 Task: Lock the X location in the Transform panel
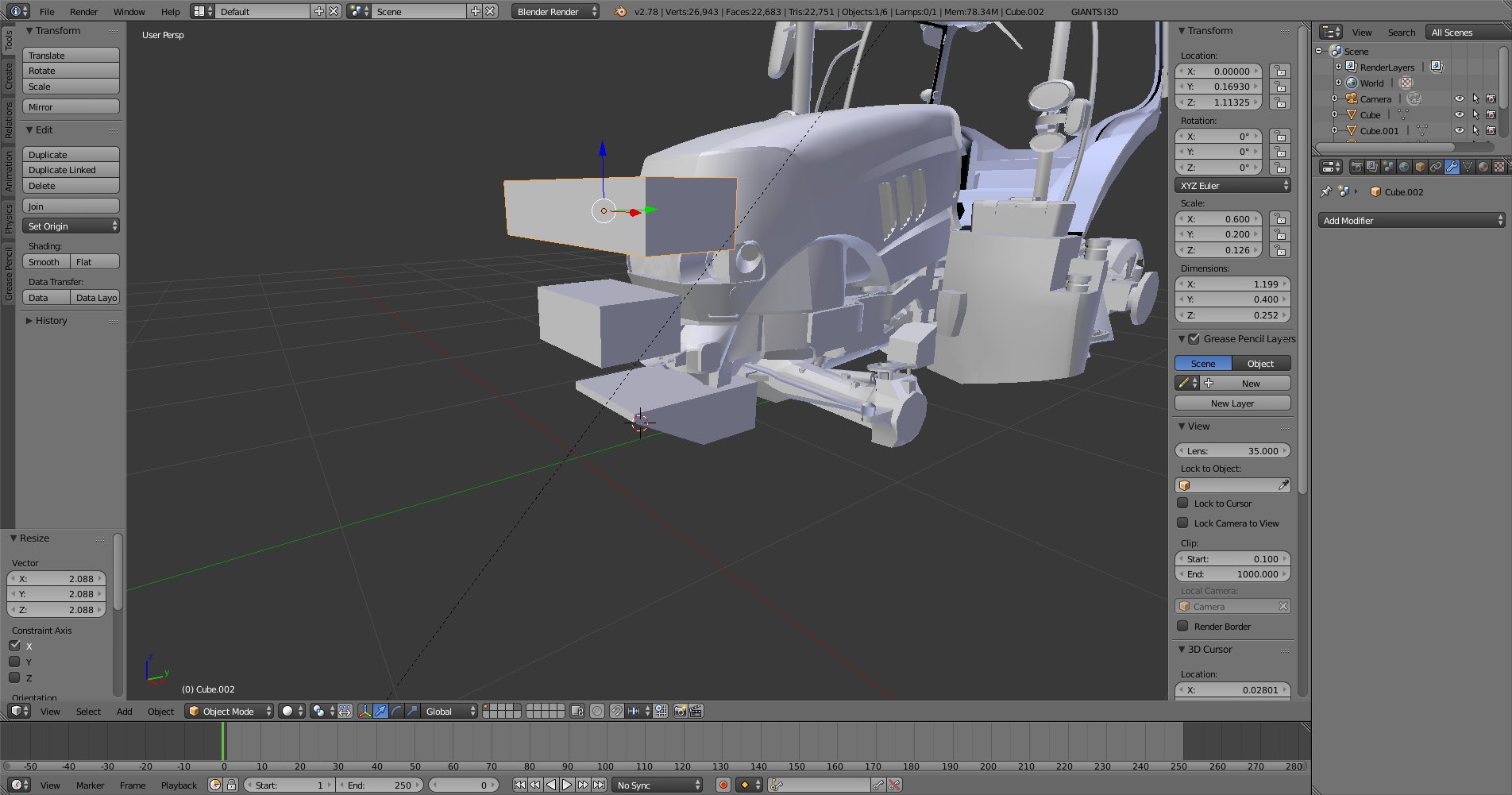click(1279, 71)
